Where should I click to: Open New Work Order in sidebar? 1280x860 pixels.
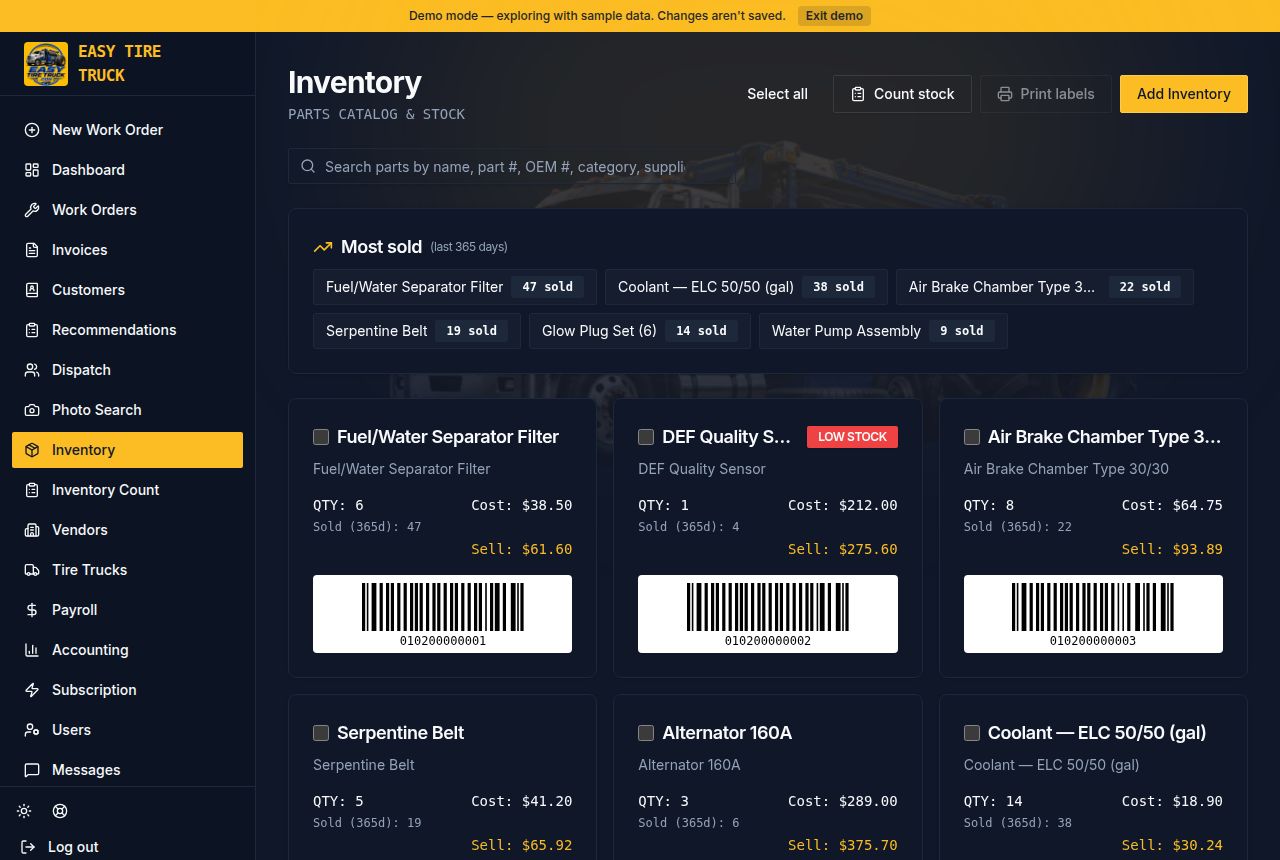pyautogui.click(x=127, y=130)
